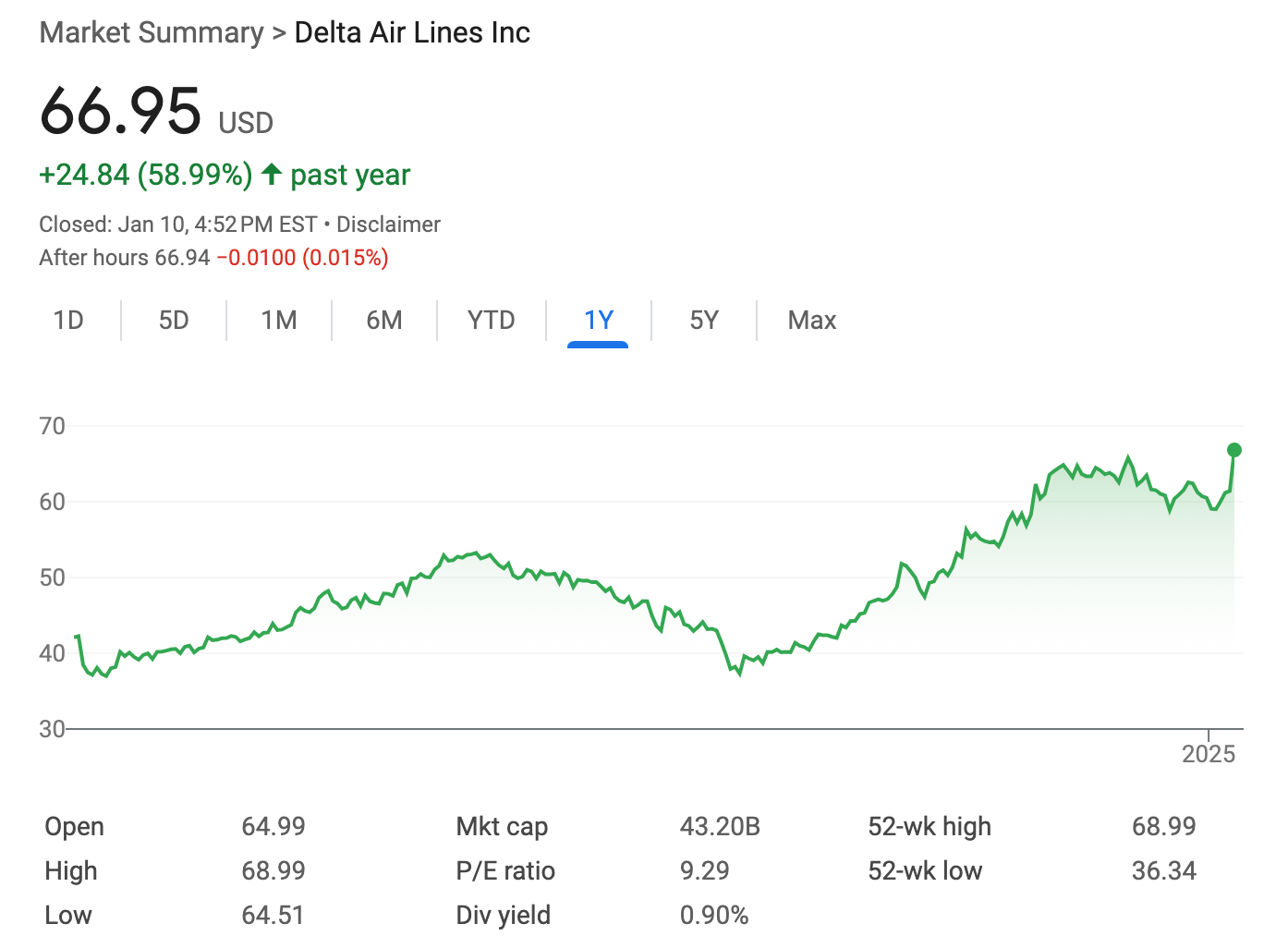Image resolution: width=1288 pixels, height=948 pixels.
Task: Click the green up arrow beside past year
Action: (272, 174)
